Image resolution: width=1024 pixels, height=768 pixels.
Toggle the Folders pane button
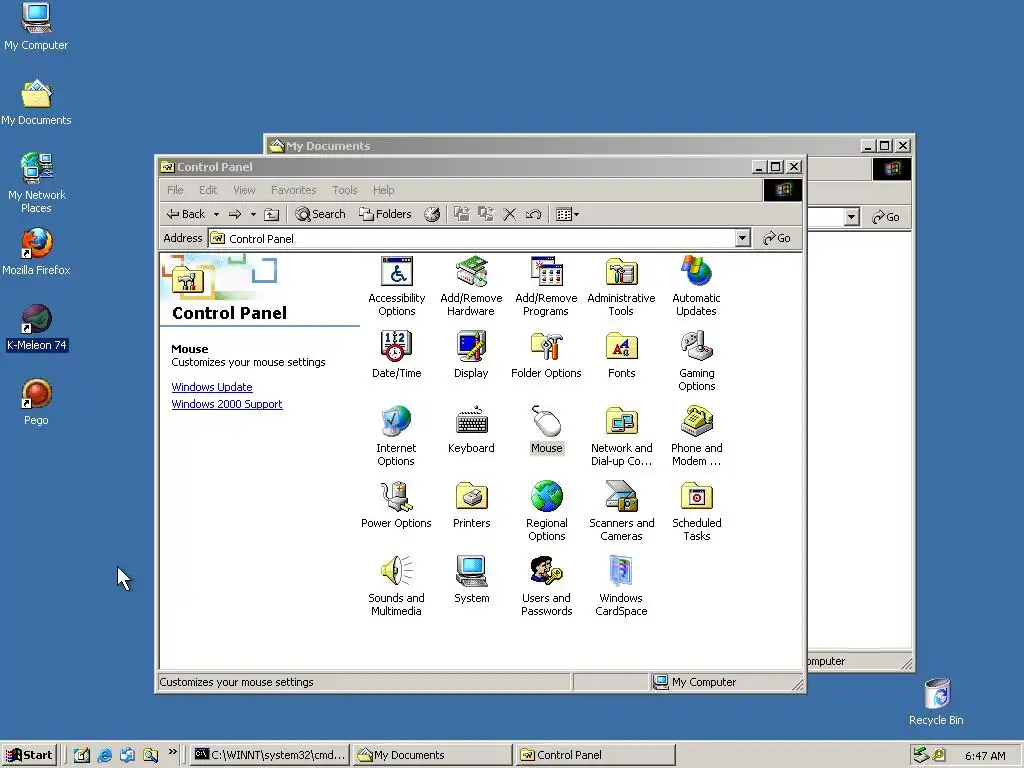coord(385,214)
